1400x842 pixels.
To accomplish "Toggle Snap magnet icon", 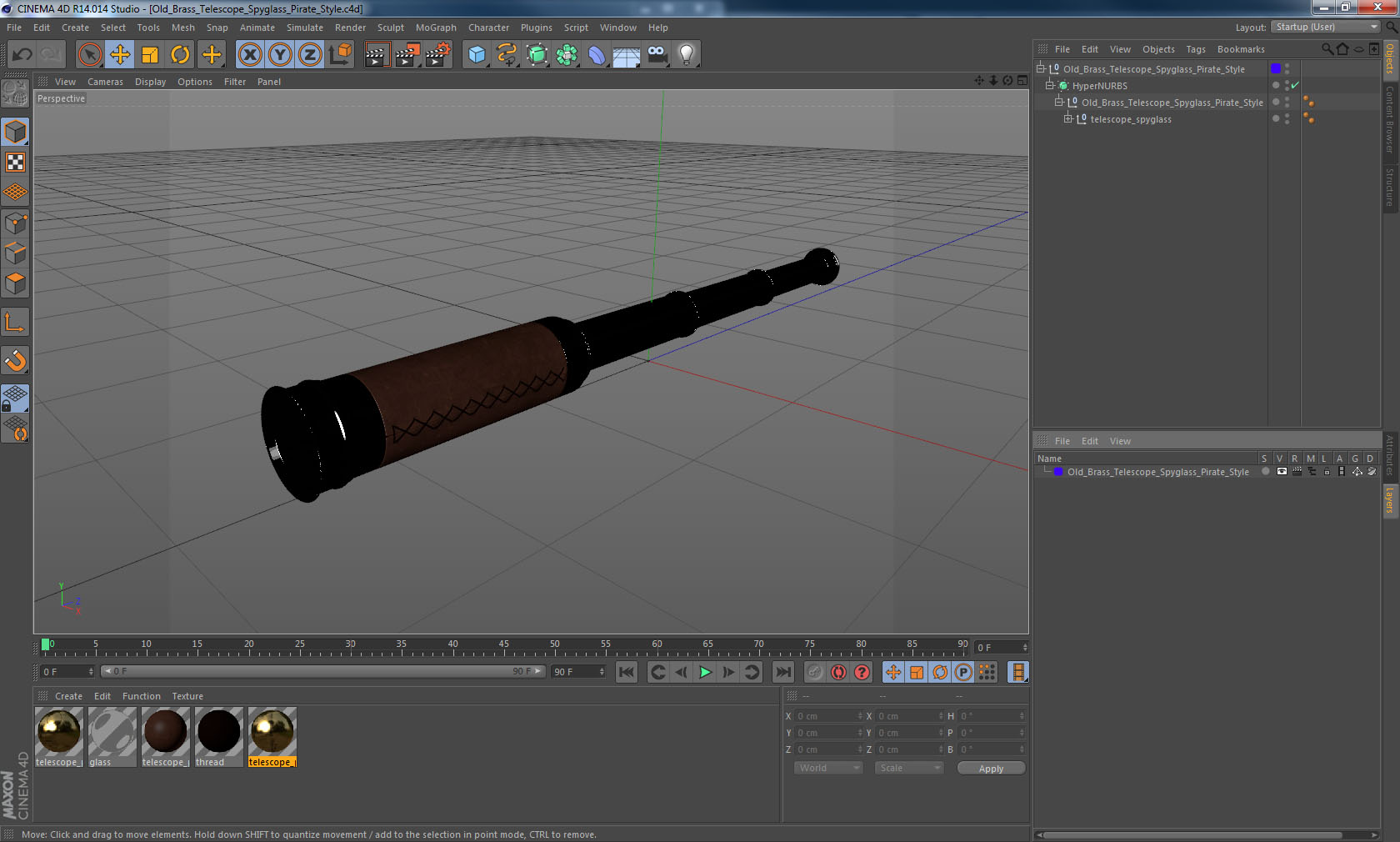I will pyautogui.click(x=16, y=361).
